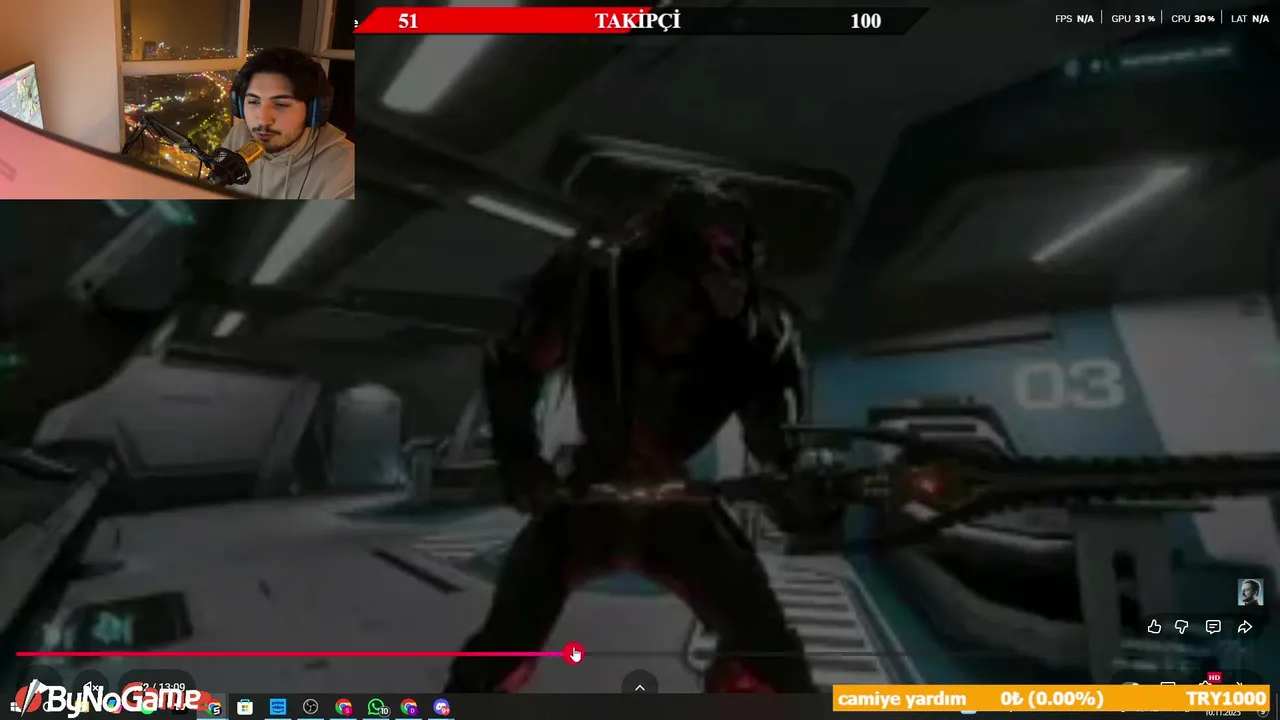Open Prime Video taskbar icon

coord(278,708)
